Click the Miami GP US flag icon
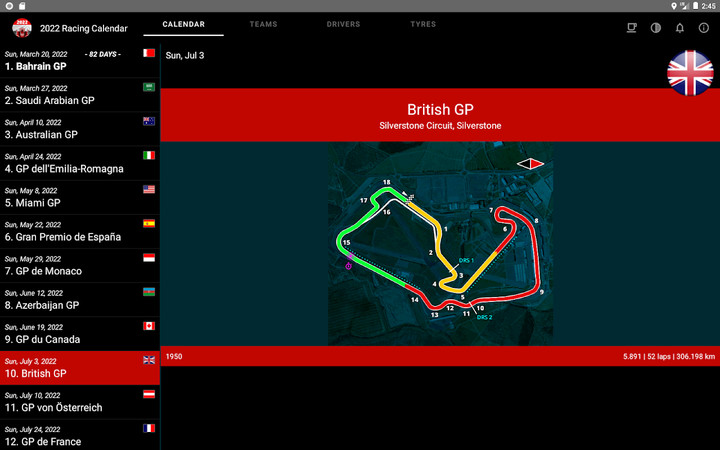This screenshot has width=720, height=450. [149, 189]
